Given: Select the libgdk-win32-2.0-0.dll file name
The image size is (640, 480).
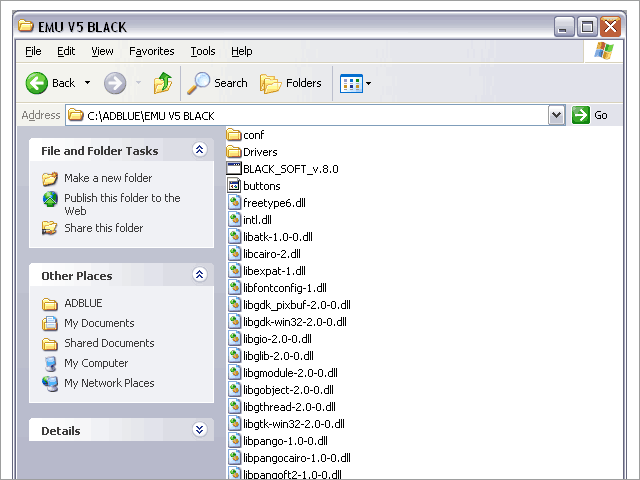Looking at the screenshot, I should 295,322.
